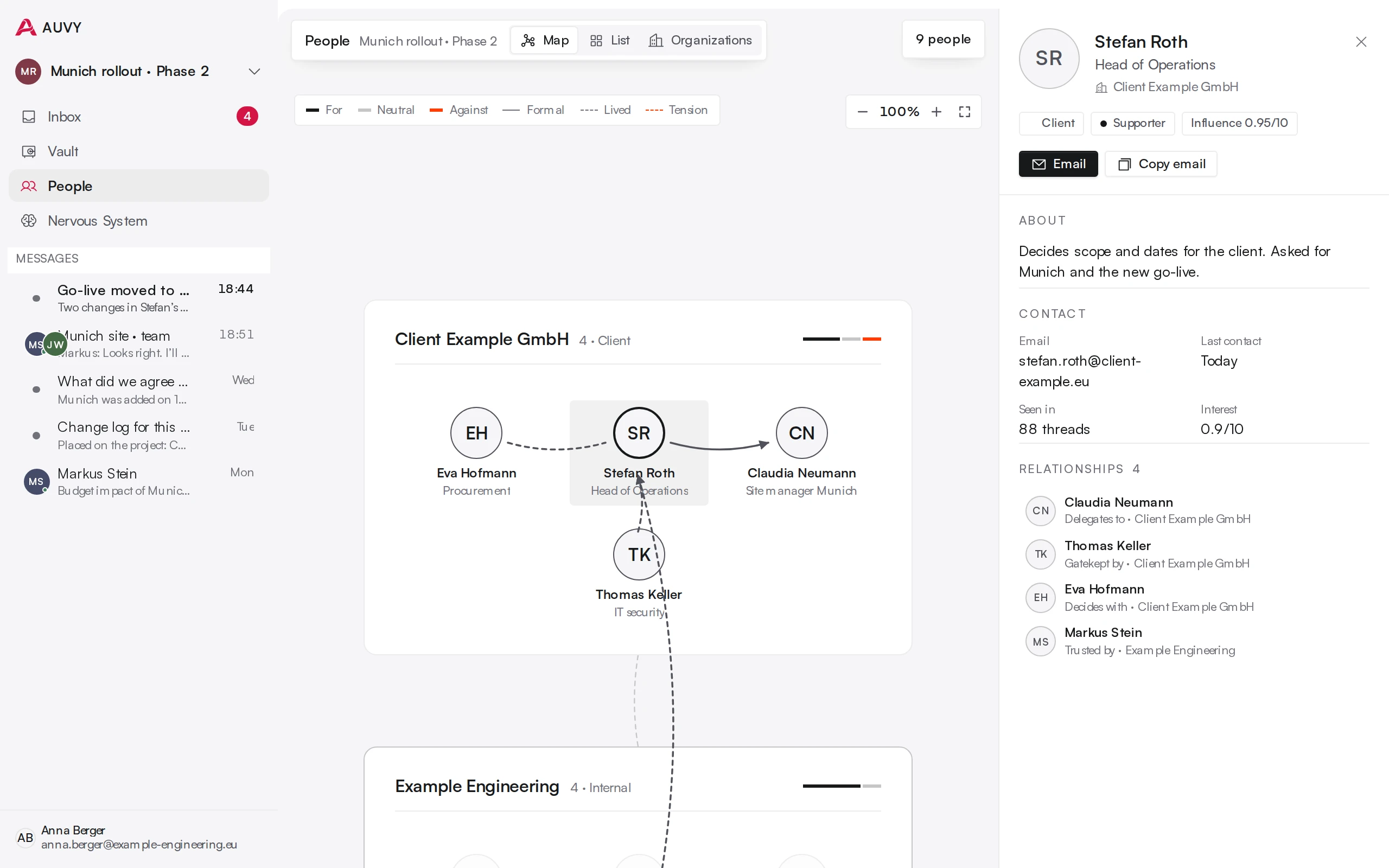The width and height of the screenshot is (1389, 868).
Task: Click the MS avatar beside Budget impact
Action: pyautogui.click(x=36, y=482)
